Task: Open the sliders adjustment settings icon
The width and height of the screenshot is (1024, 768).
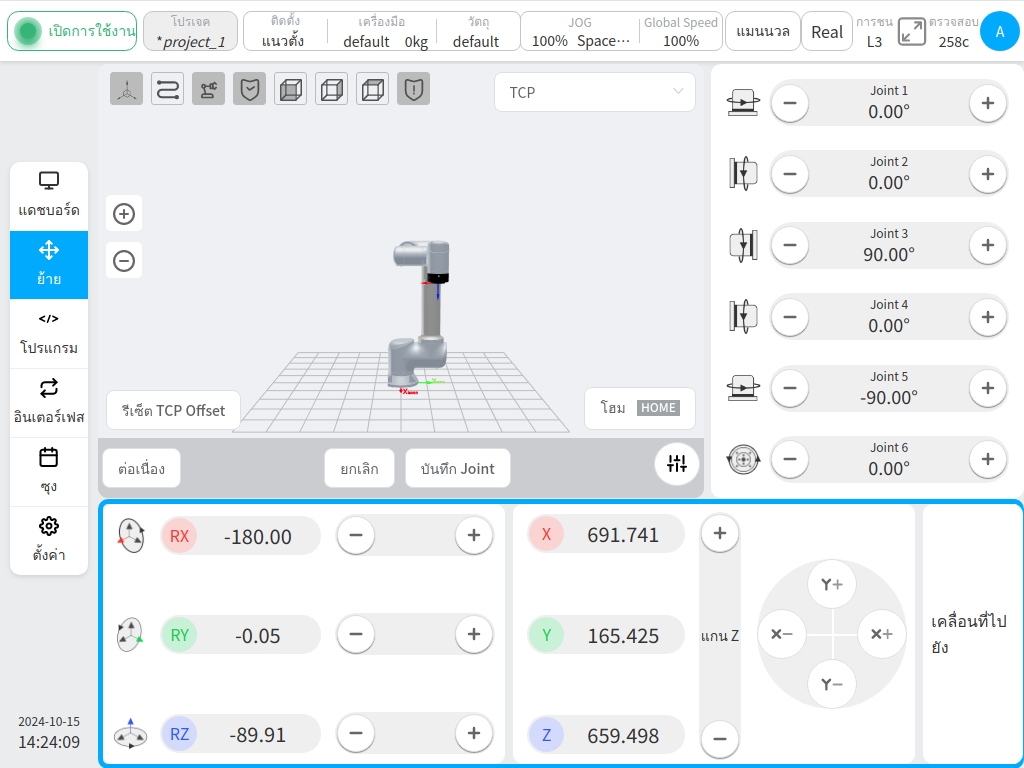Action: tap(677, 463)
